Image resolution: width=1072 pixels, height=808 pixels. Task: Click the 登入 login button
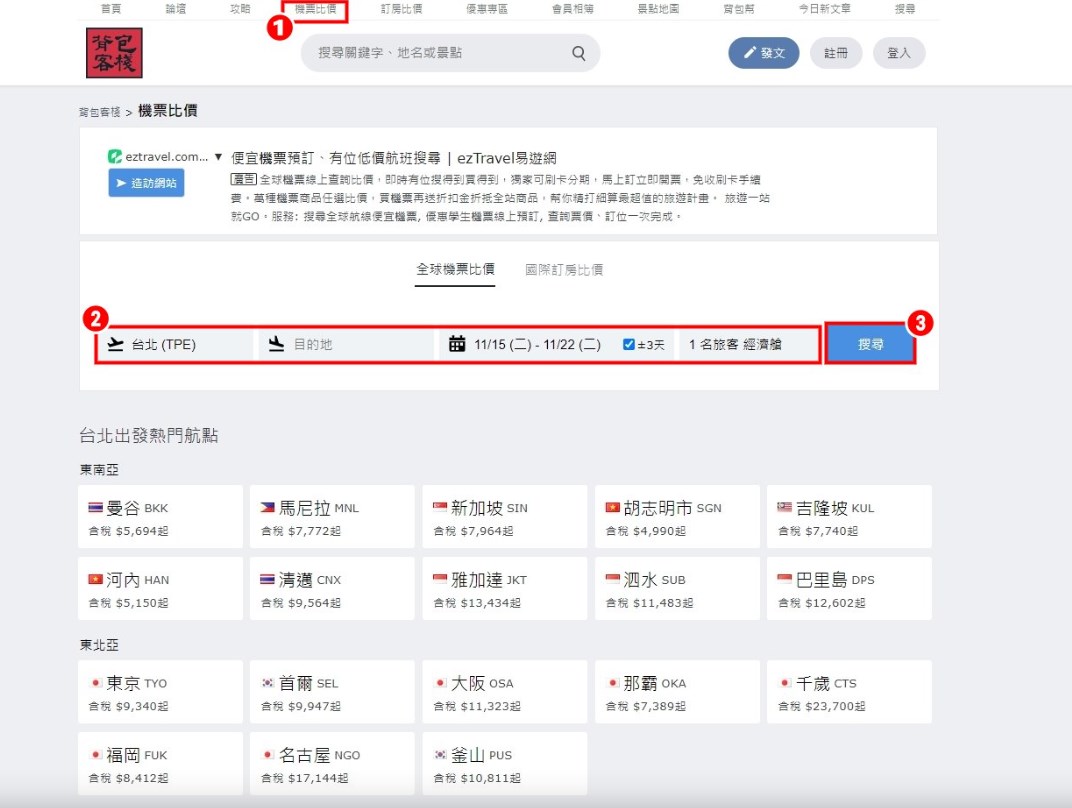(x=898, y=53)
